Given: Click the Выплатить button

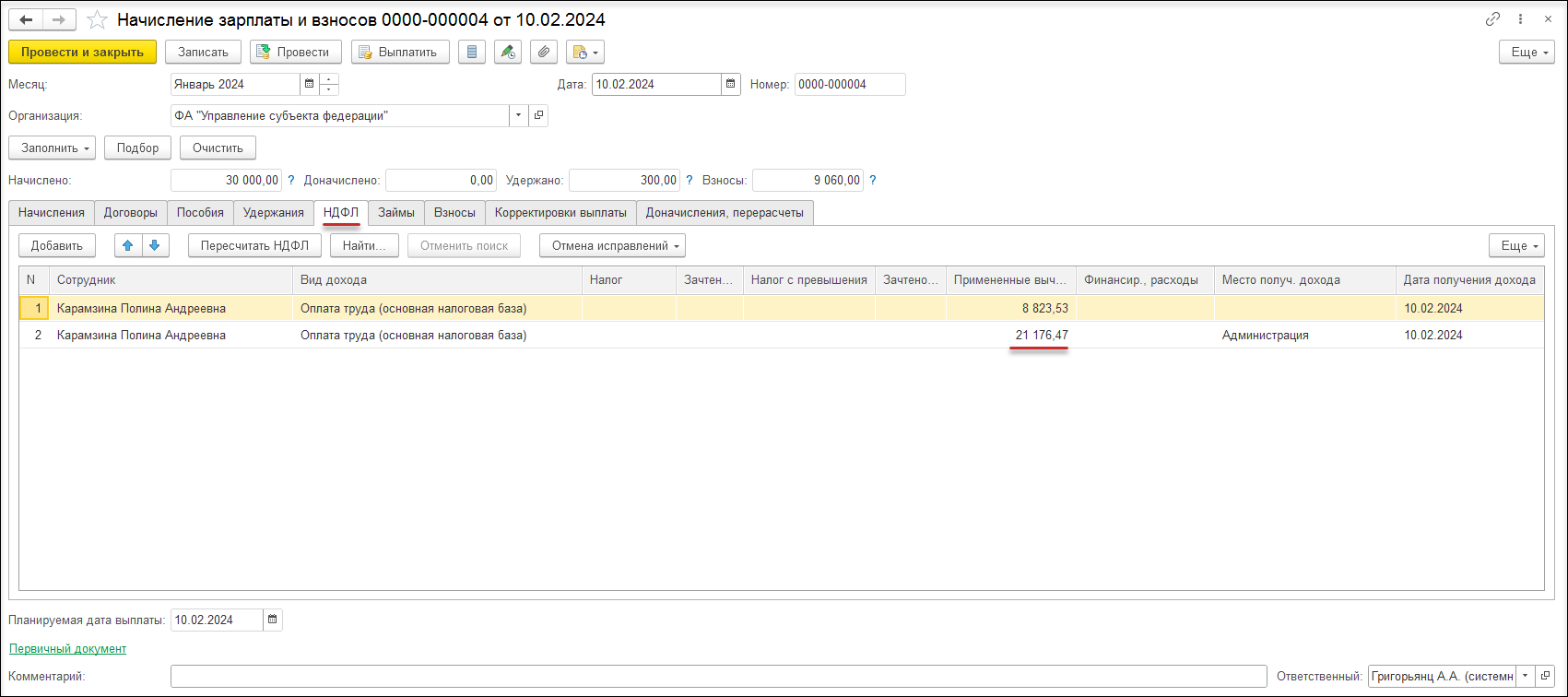Looking at the screenshot, I should pyautogui.click(x=400, y=52).
